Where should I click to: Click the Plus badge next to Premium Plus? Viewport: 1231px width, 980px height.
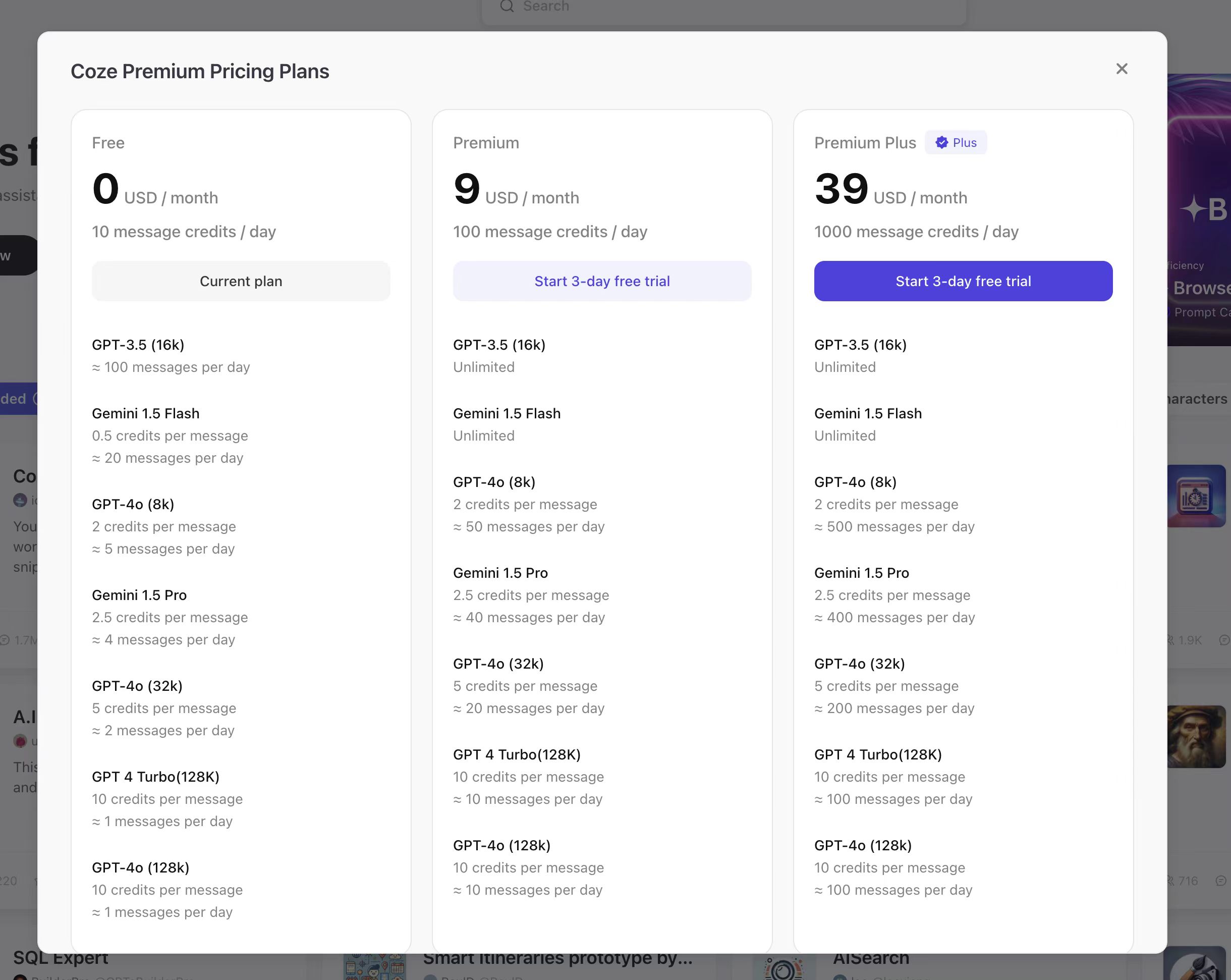pyautogui.click(x=956, y=143)
